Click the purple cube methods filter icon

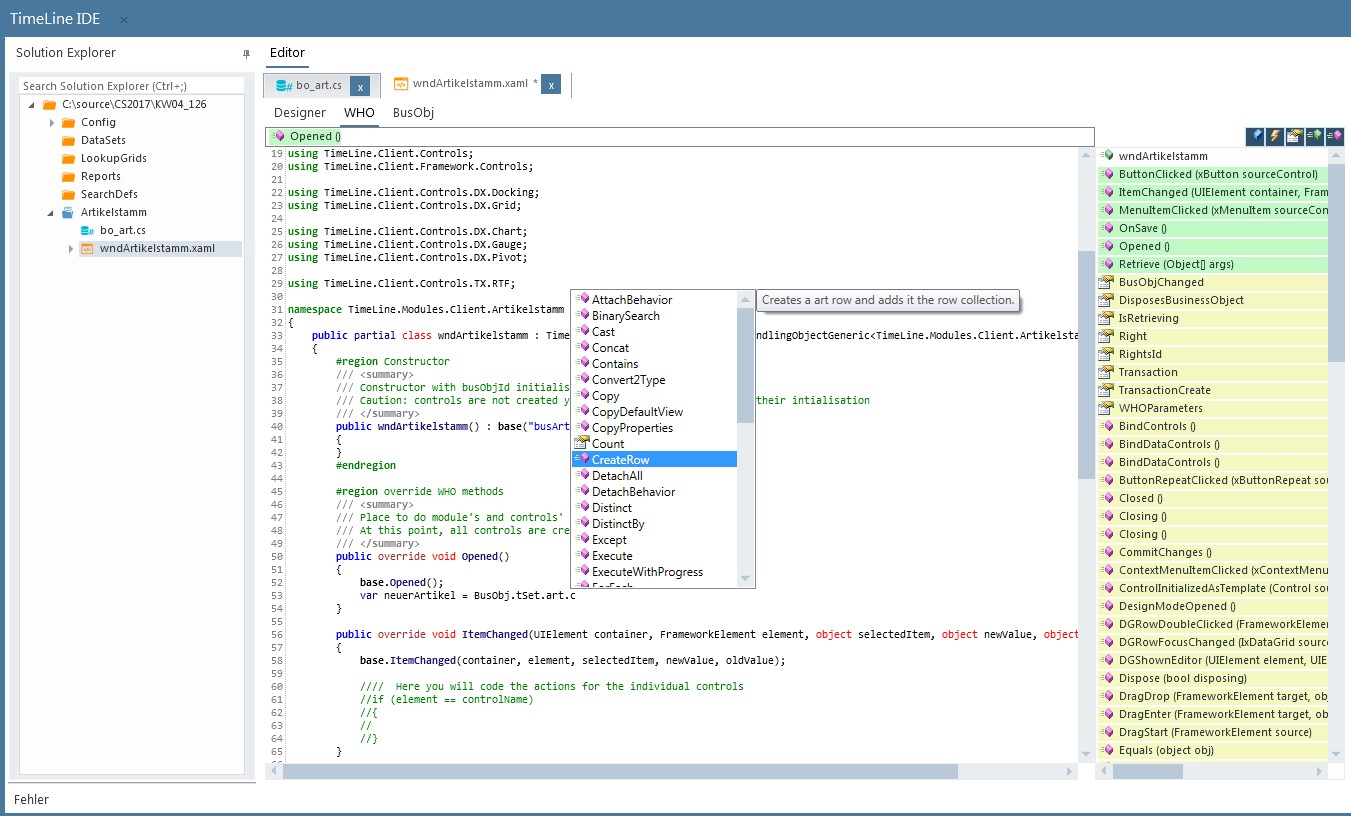[1335, 136]
